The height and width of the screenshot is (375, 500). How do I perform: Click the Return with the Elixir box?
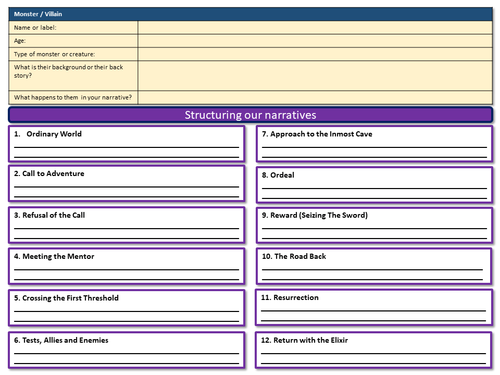(374, 350)
